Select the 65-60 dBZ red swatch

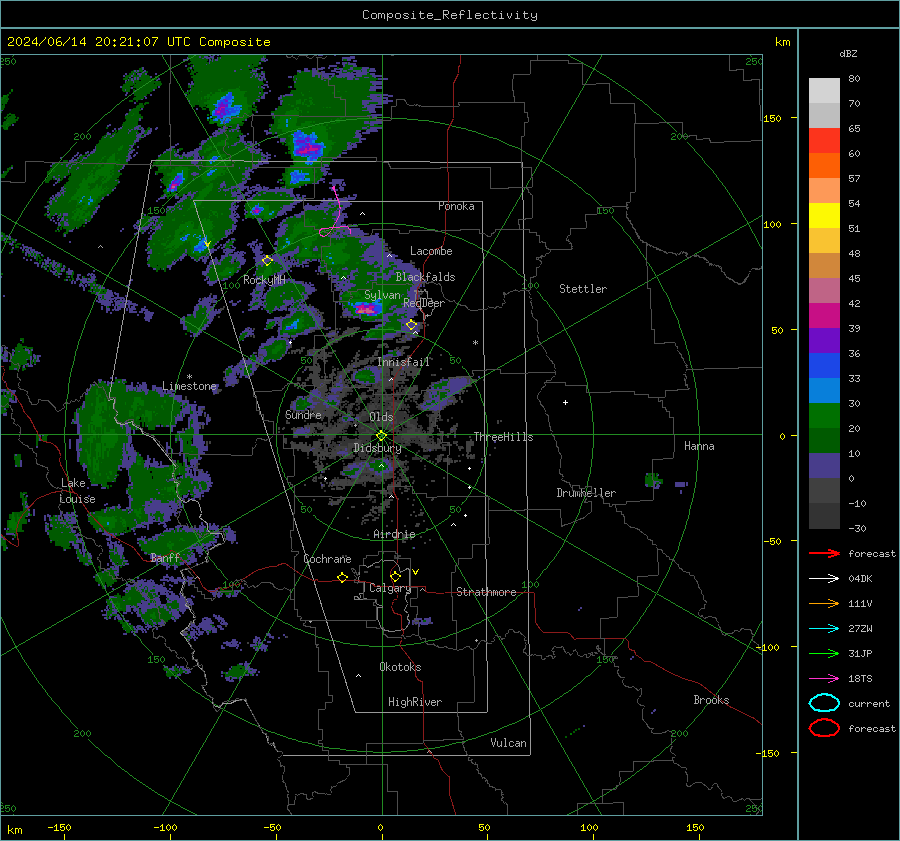point(824,141)
